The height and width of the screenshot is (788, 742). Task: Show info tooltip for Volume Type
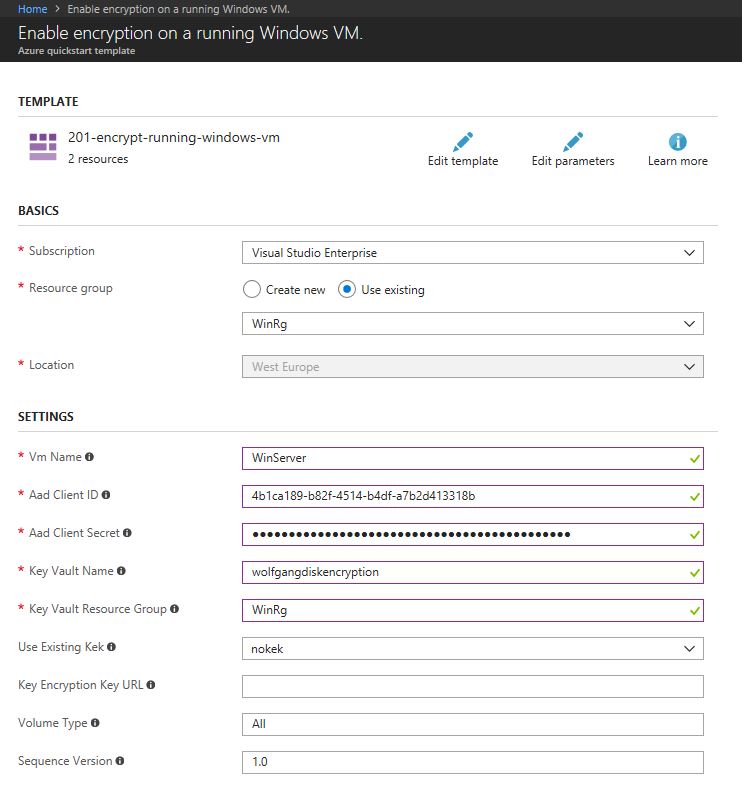tap(95, 723)
